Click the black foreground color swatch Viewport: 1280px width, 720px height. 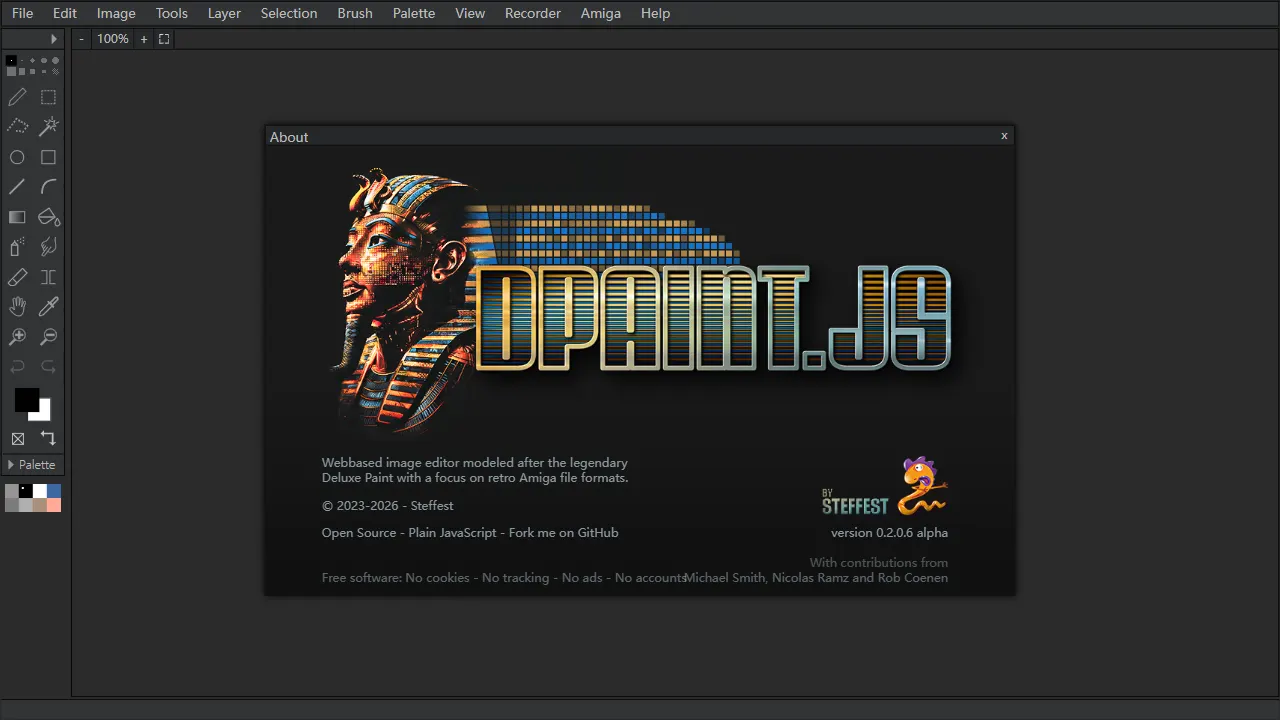tap(25, 399)
